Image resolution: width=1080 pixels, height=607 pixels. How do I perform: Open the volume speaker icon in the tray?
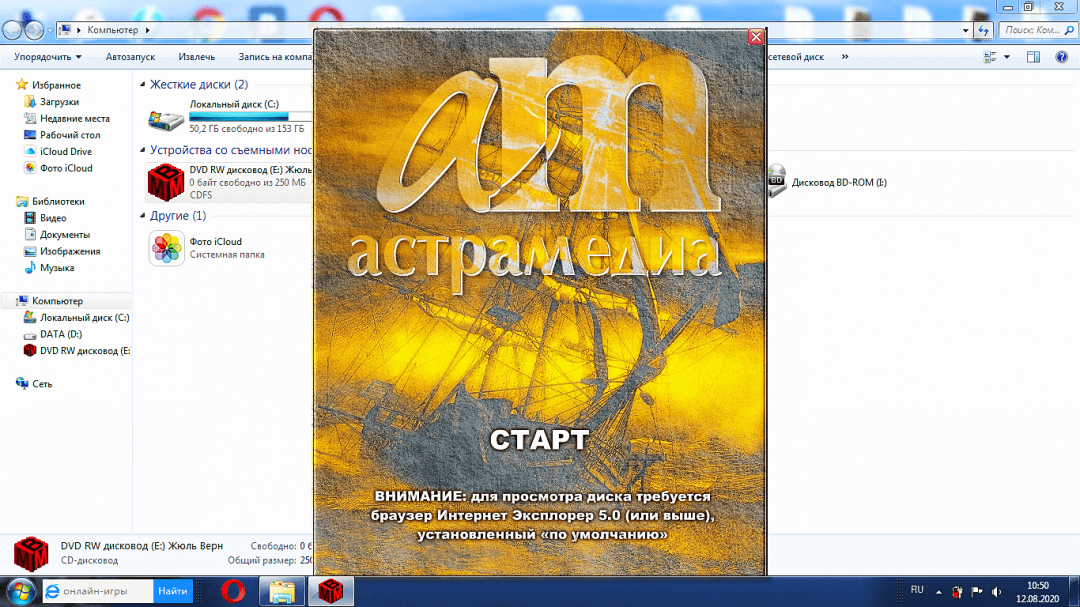click(x=997, y=592)
